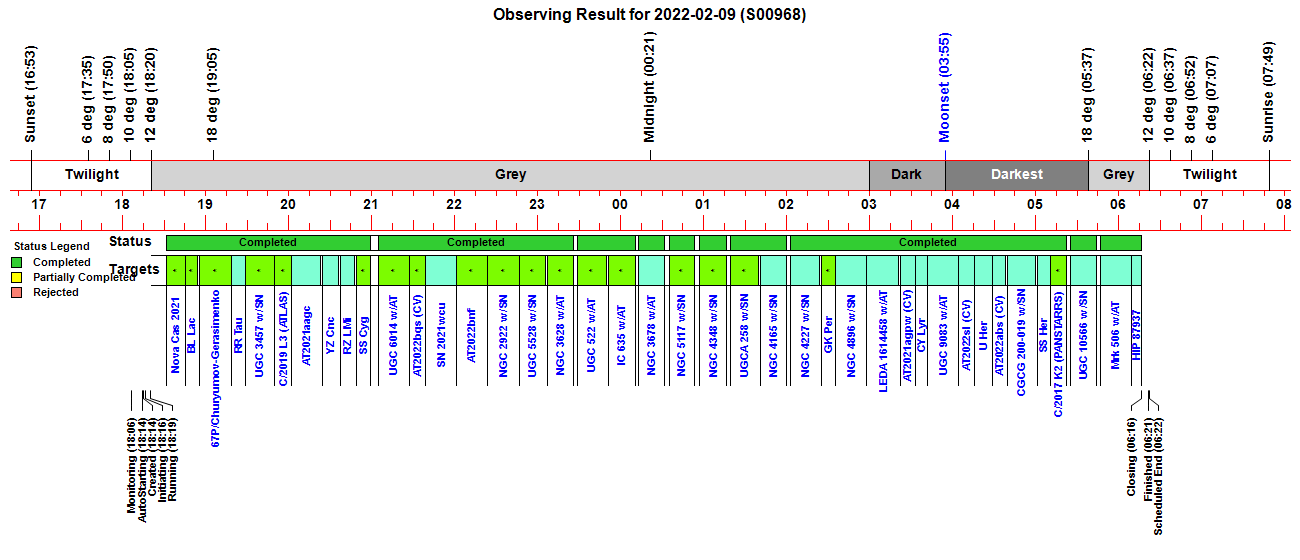Click the Nova Cas 2021 target label
The width and height of the screenshot is (1300, 560).
pyautogui.click(x=176, y=336)
